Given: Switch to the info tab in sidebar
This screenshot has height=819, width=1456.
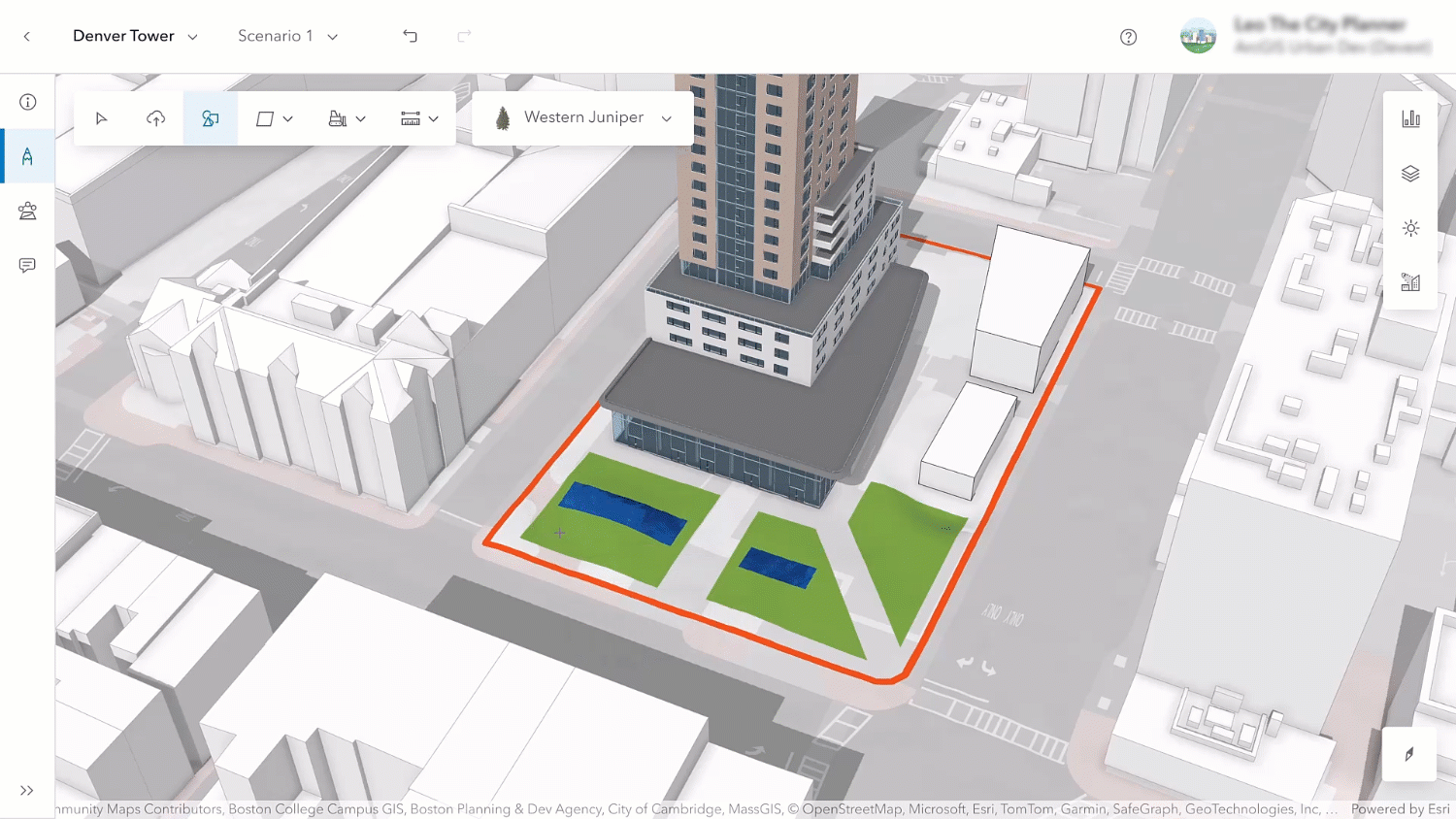Looking at the screenshot, I should (27, 102).
